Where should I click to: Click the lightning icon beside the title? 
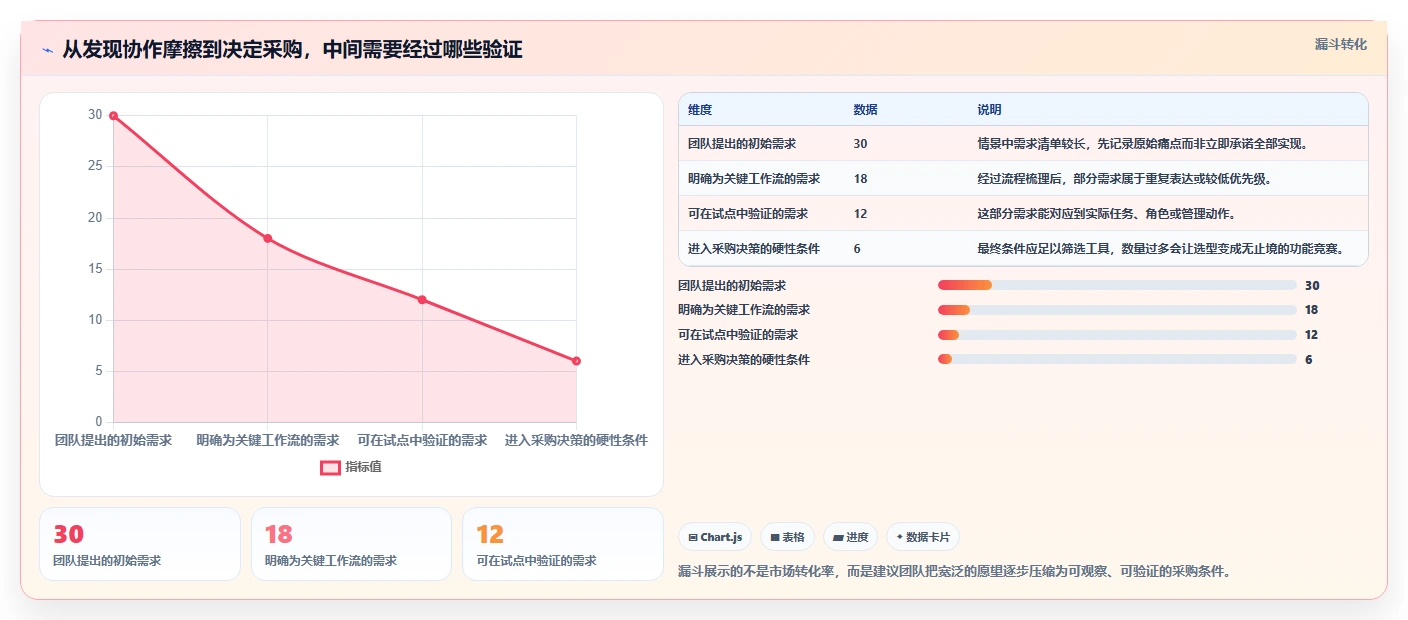click(x=47, y=50)
